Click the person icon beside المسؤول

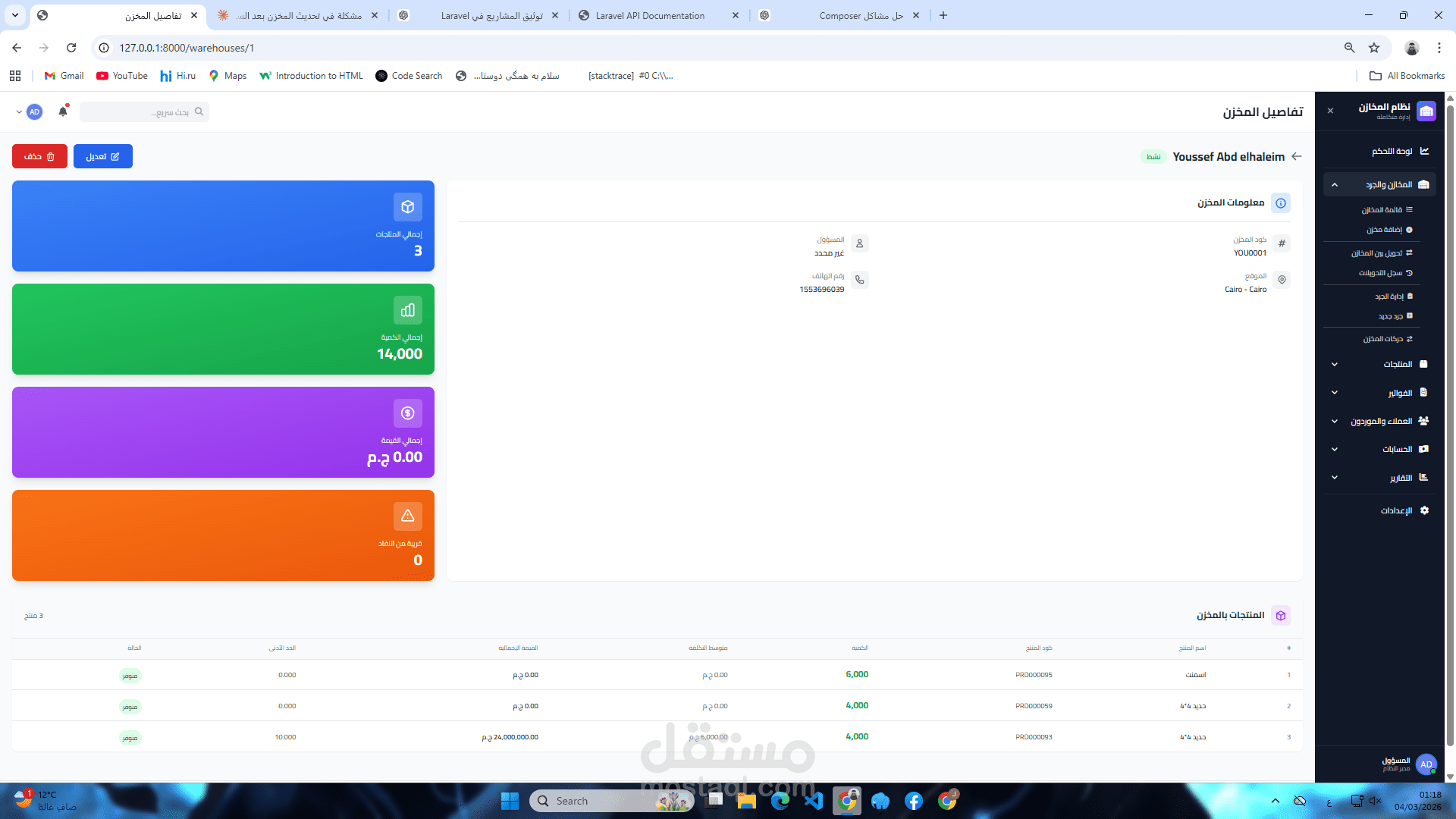tap(859, 243)
